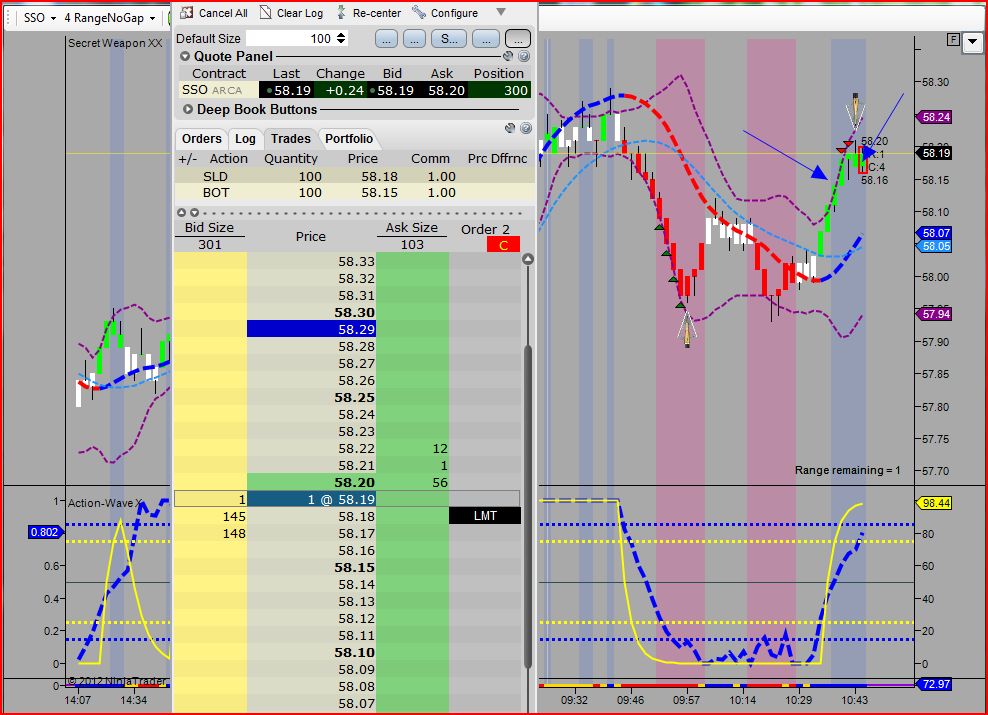Click the F button on chart
988x715 pixels.
[953, 40]
